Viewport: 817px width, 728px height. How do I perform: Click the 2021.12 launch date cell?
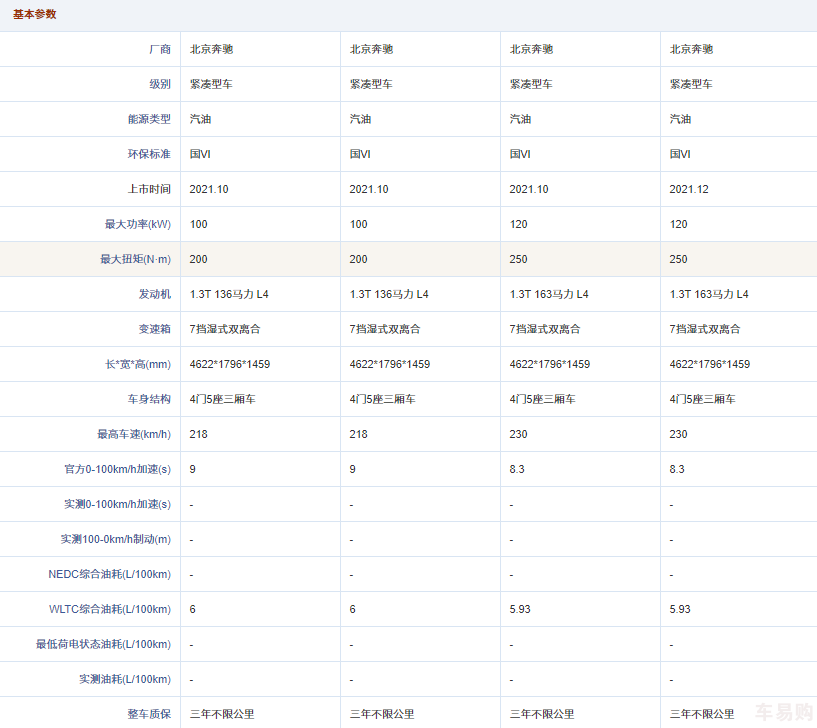coord(689,189)
